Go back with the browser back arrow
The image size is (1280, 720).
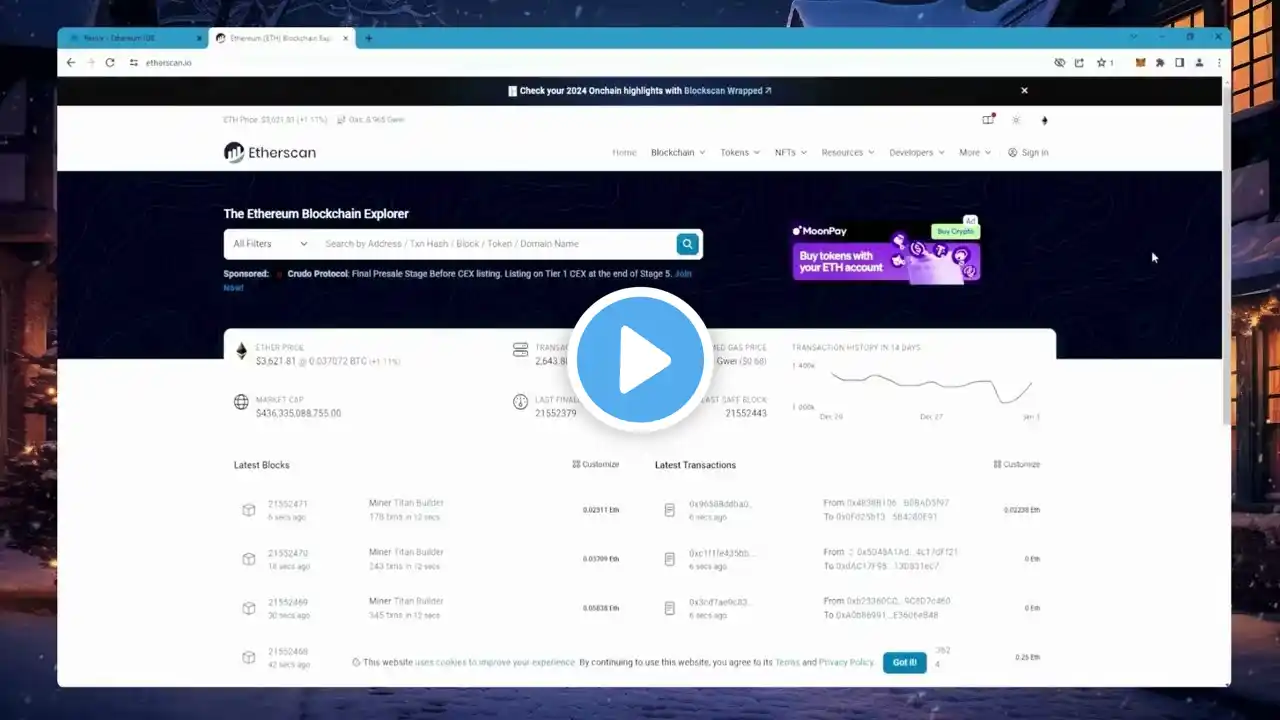[x=70, y=62]
